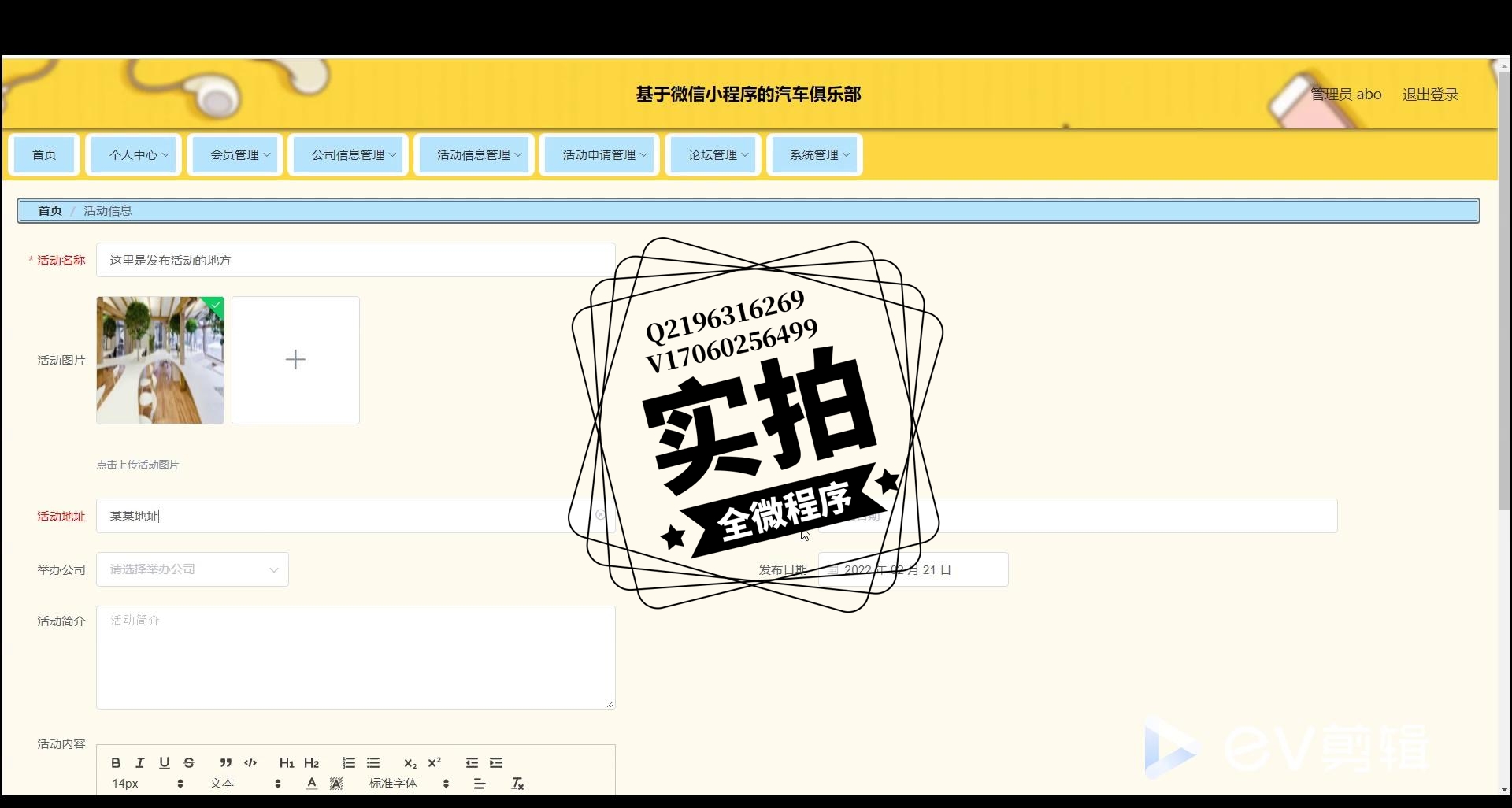Screen dimensions: 1512x808
Task: Click inside the 活动简介 textarea
Action: pos(355,657)
